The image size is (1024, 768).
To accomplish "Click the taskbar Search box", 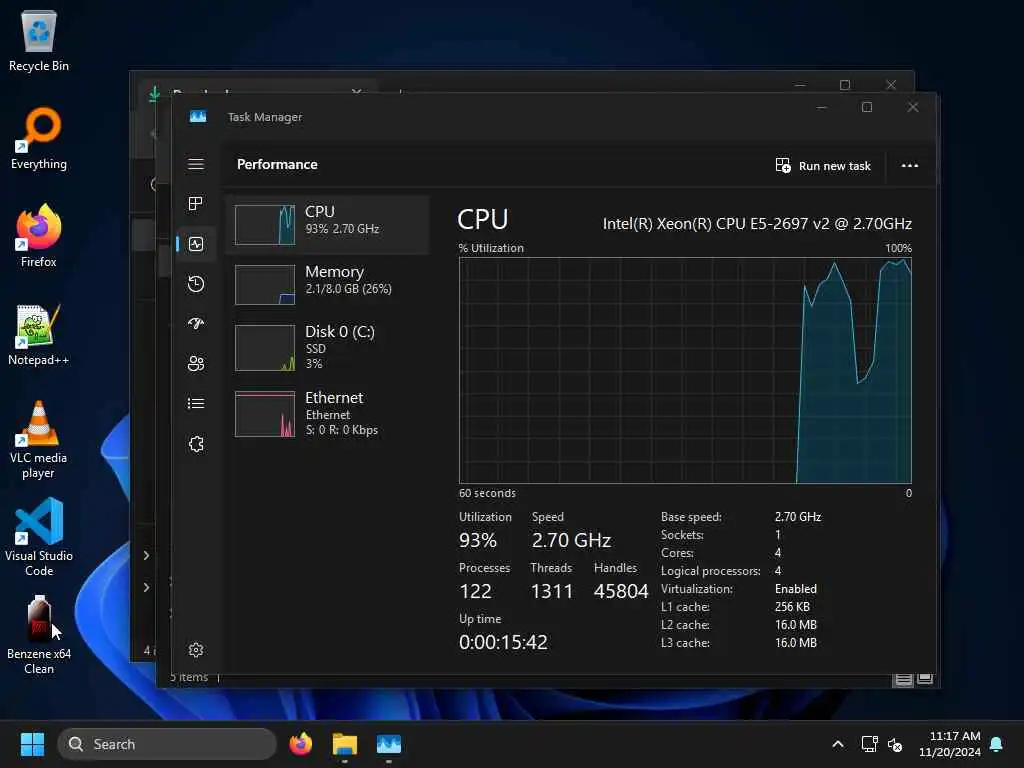I will pos(167,744).
